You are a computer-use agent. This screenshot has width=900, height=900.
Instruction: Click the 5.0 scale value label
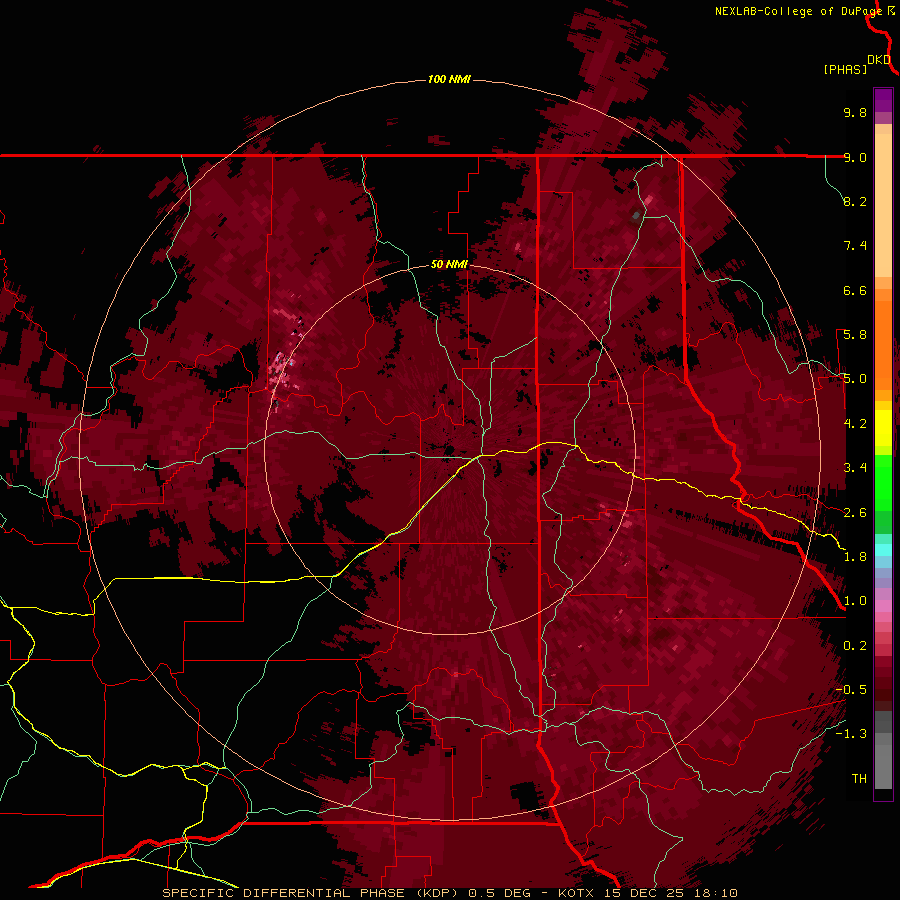855,379
